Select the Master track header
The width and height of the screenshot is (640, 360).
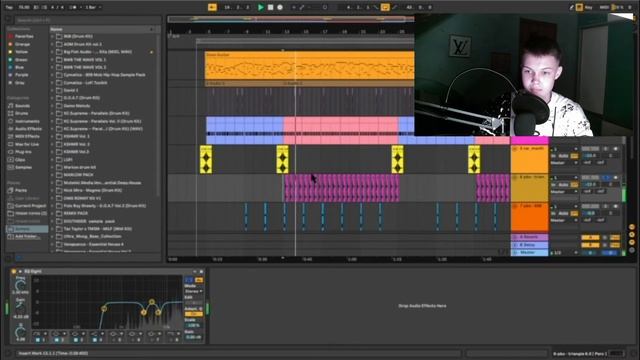pyautogui.click(x=529, y=253)
